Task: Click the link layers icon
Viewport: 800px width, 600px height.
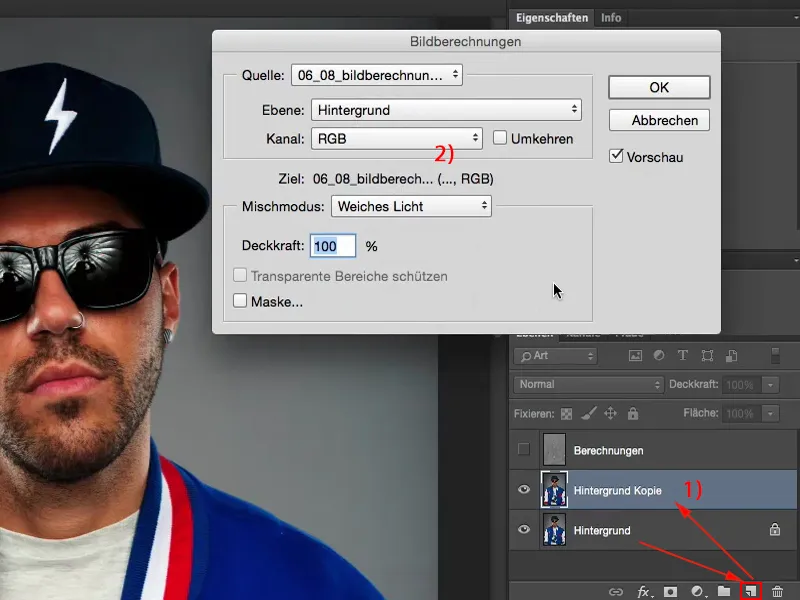Action: [x=616, y=592]
